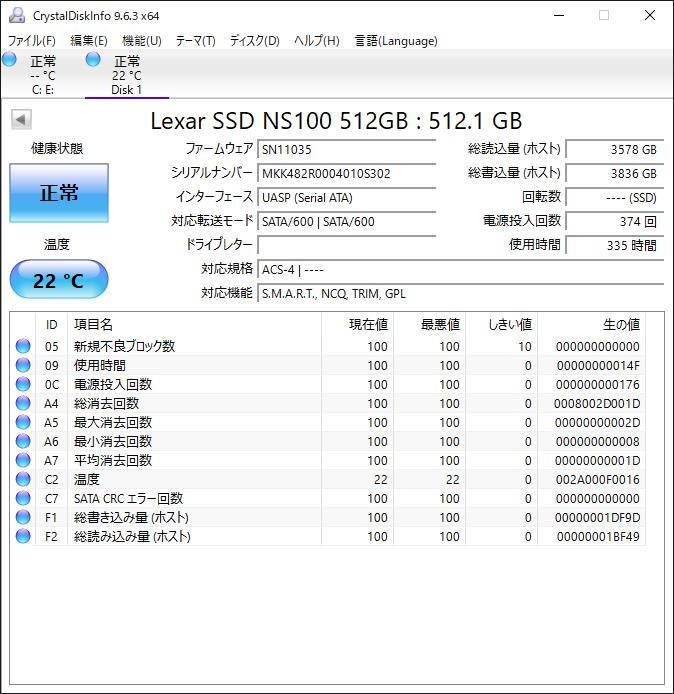Click raw value 002A000F0016
Viewport: 674px width, 694px height.
pos(597,480)
